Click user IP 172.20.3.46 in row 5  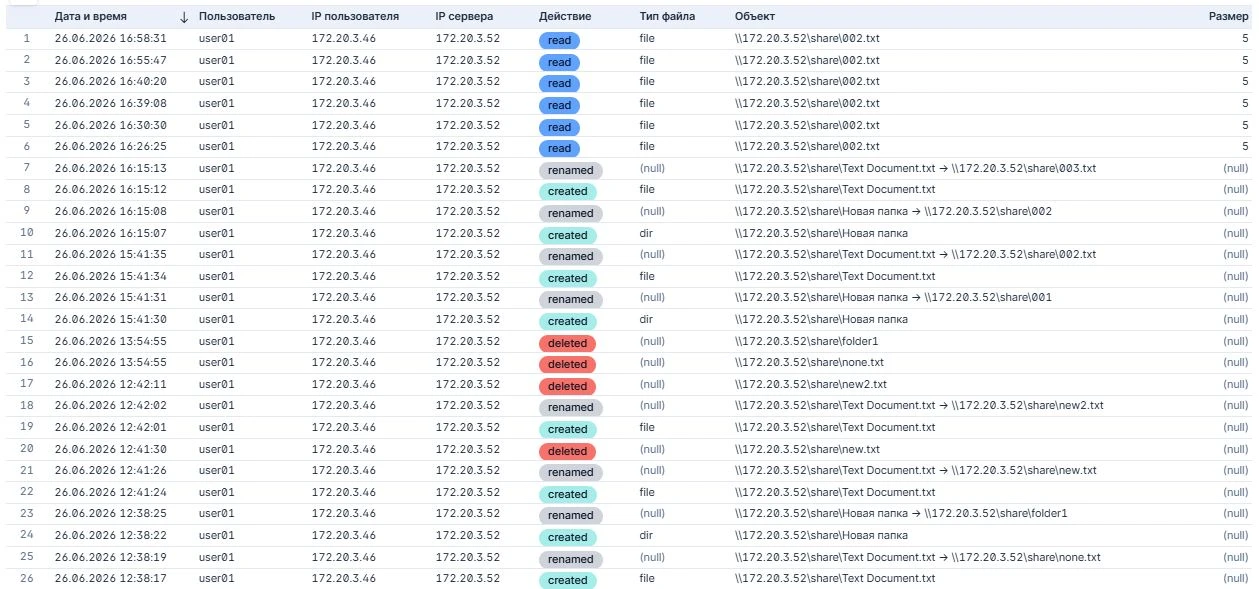(344, 125)
